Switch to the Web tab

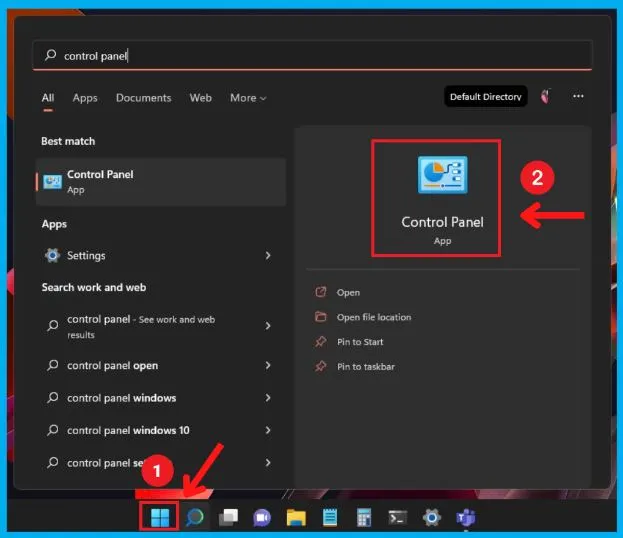coord(201,98)
